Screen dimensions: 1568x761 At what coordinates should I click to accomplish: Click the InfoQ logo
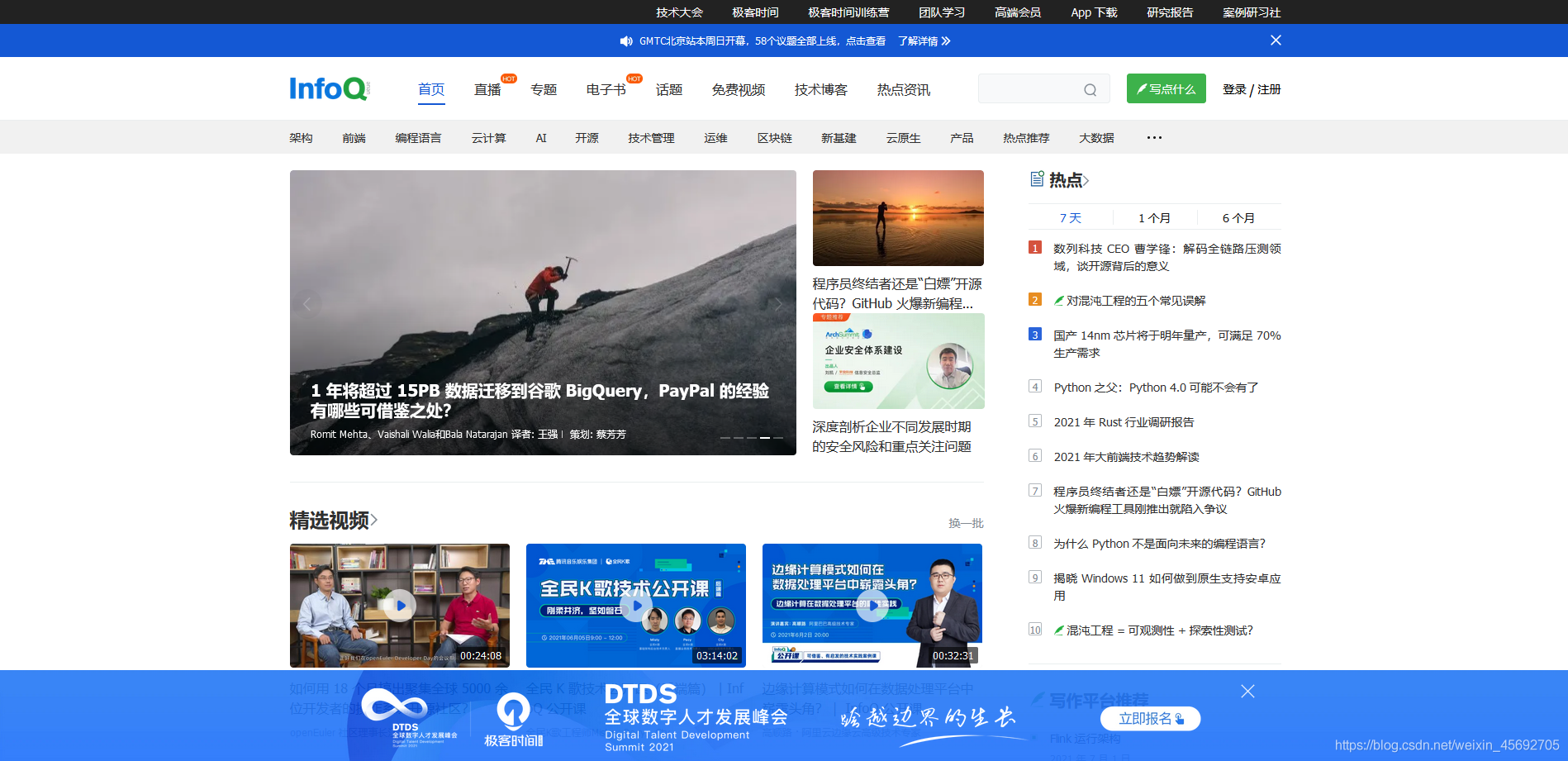point(329,88)
